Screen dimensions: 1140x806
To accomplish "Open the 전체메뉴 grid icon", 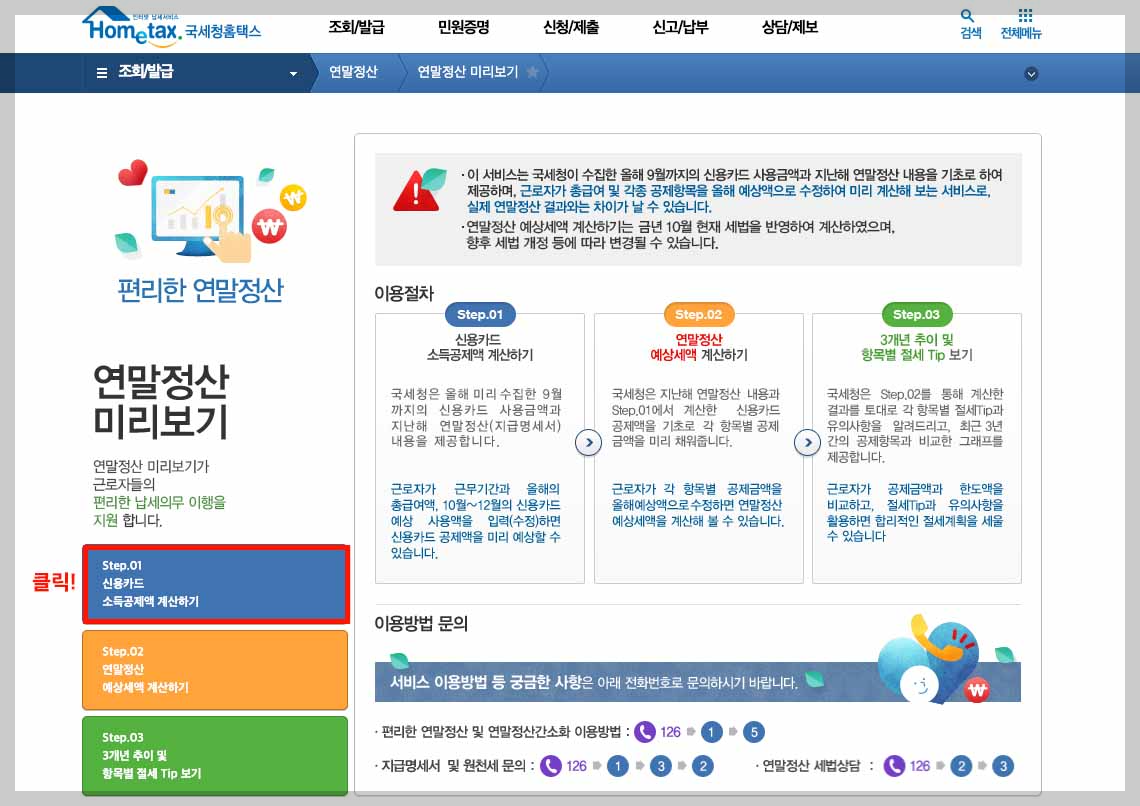I will coord(1021,24).
